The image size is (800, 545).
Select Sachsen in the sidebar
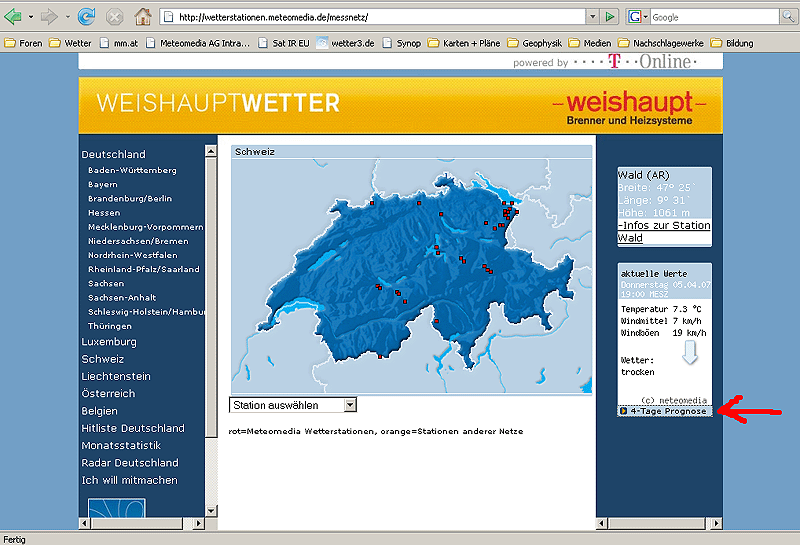[106, 284]
